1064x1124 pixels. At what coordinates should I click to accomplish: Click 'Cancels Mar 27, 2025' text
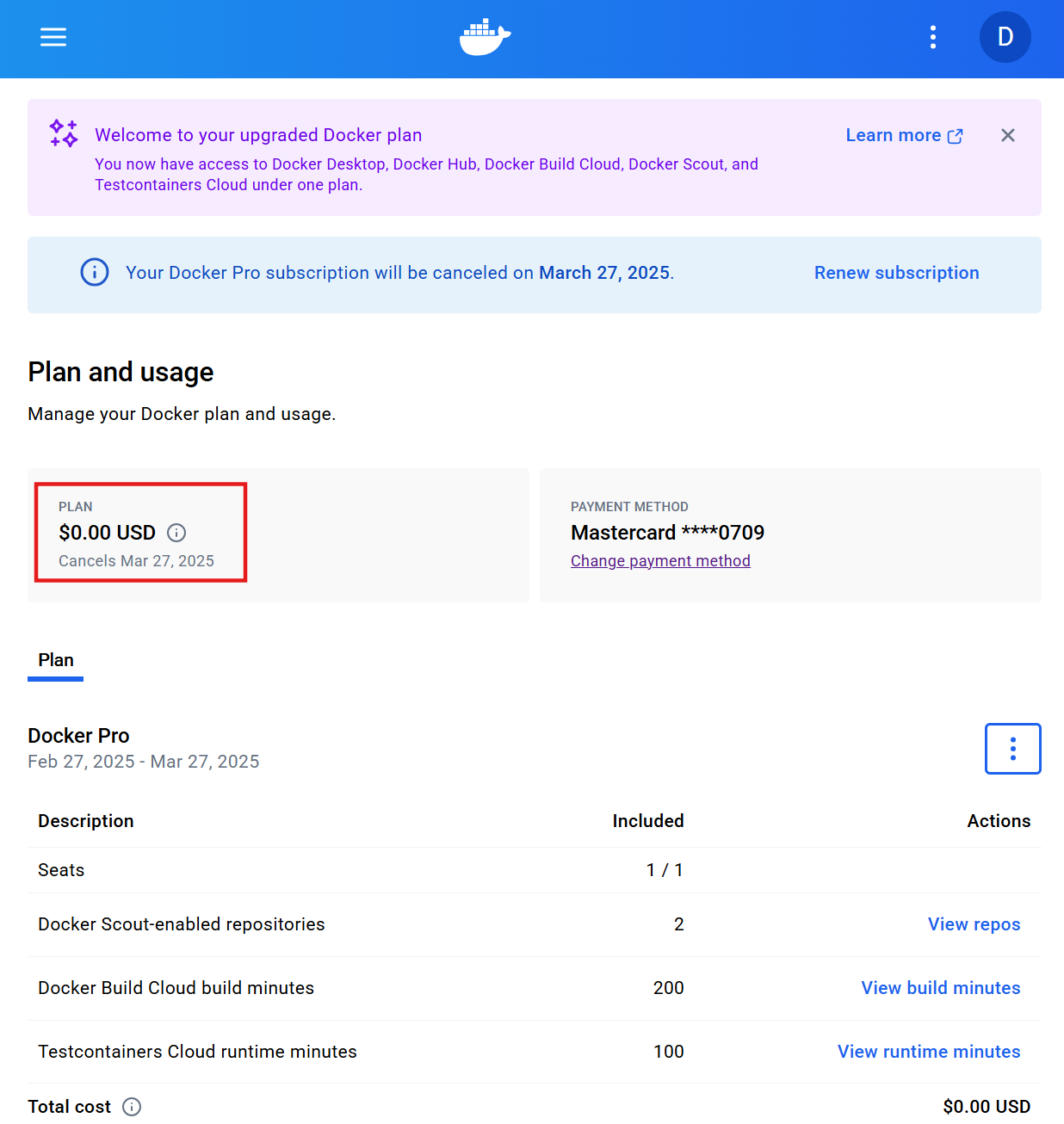click(136, 561)
